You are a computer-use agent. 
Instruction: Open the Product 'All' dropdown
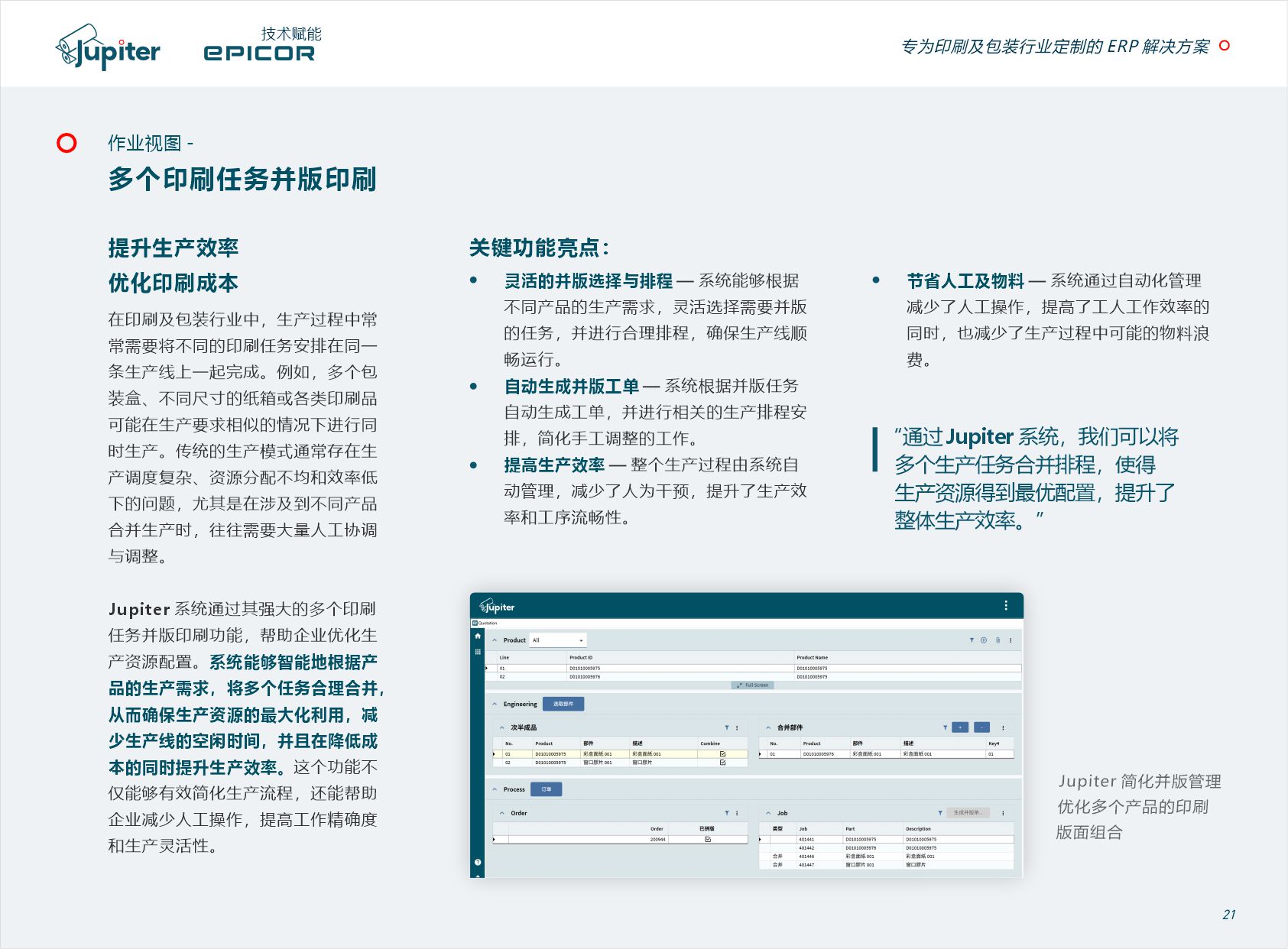(559, 640)
